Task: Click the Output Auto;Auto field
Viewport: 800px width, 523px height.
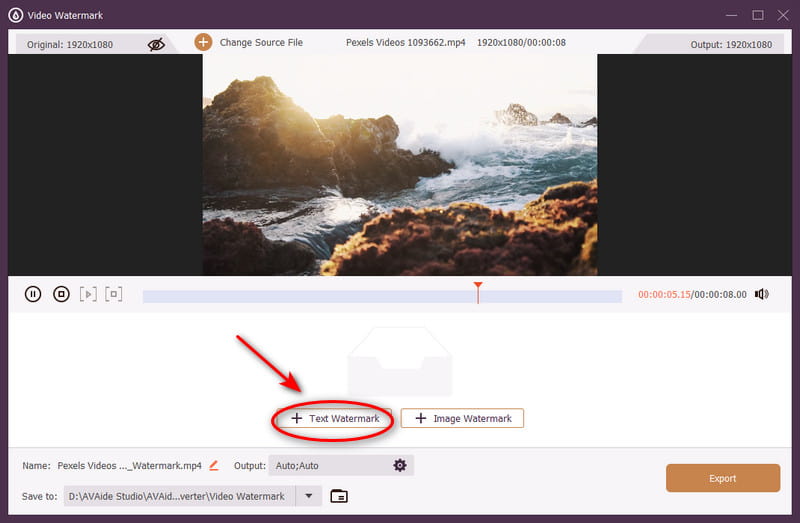Action: (x=328, y=466)
